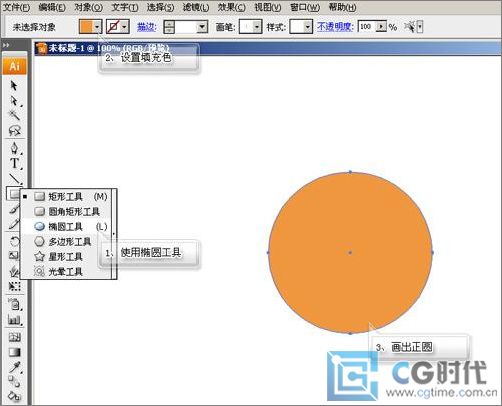Open the 文件(F) menu
Image resolution: width=502 pixels, height=406 pixels.
coord(16,7)
